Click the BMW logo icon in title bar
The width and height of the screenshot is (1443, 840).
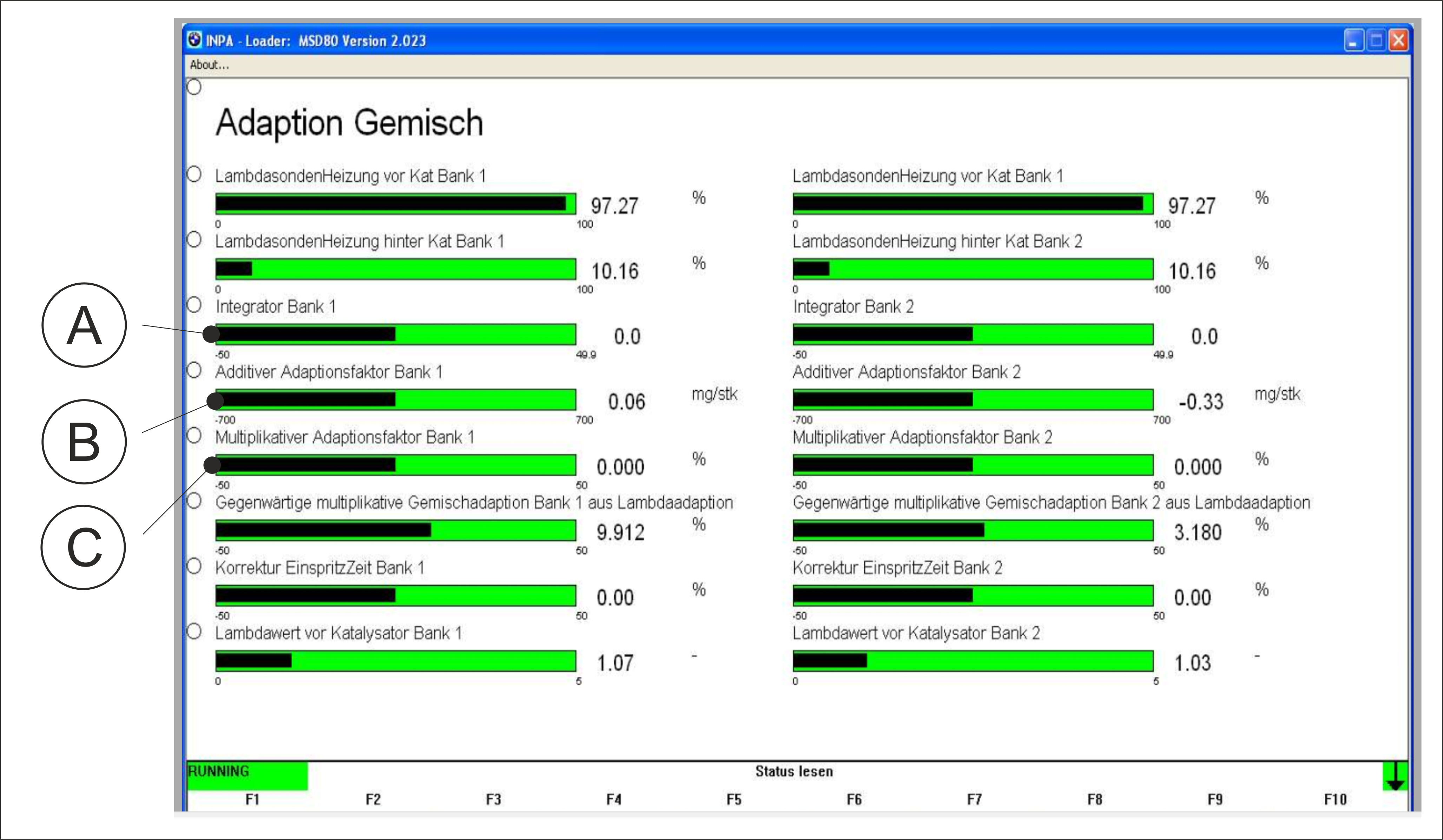195,40
